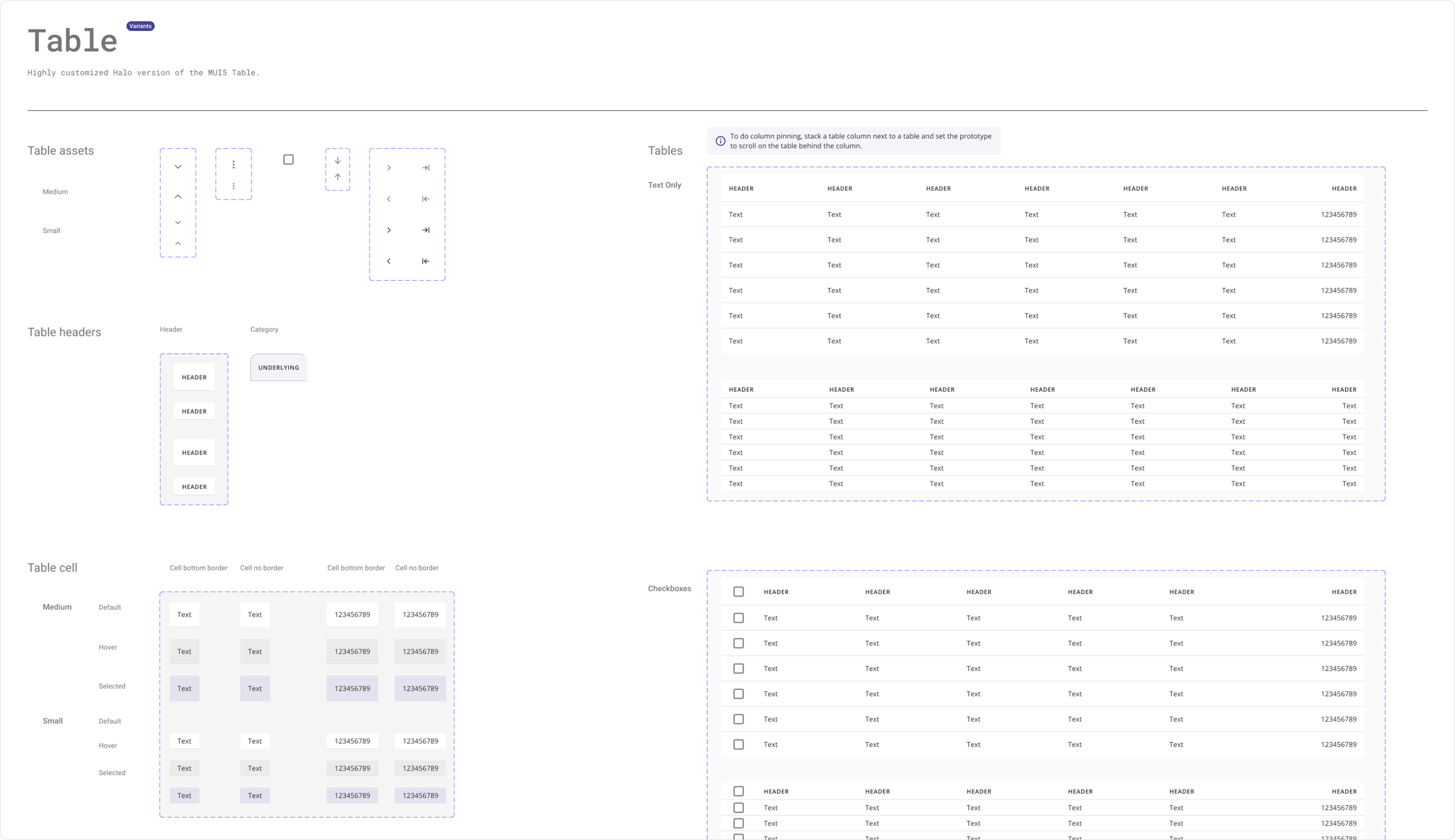Click the dark next-page right chevron
Image resolution: width=1455 pixels, height=840 pixels.
(x=389, y=230)
